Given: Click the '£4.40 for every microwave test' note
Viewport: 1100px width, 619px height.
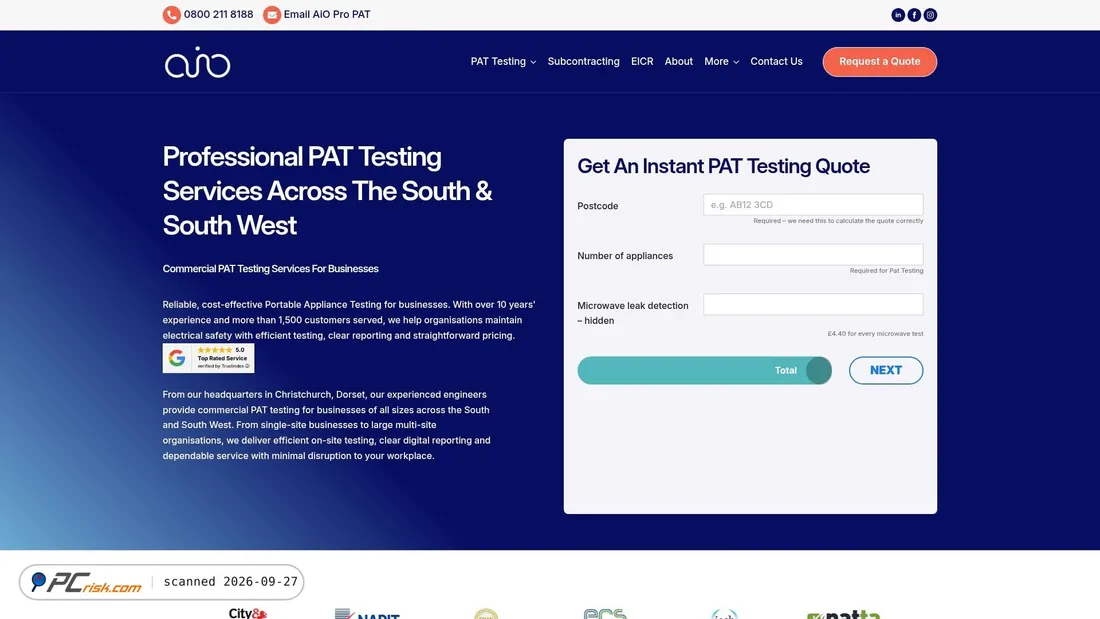Looking at the screenshot, I should 875,333.
